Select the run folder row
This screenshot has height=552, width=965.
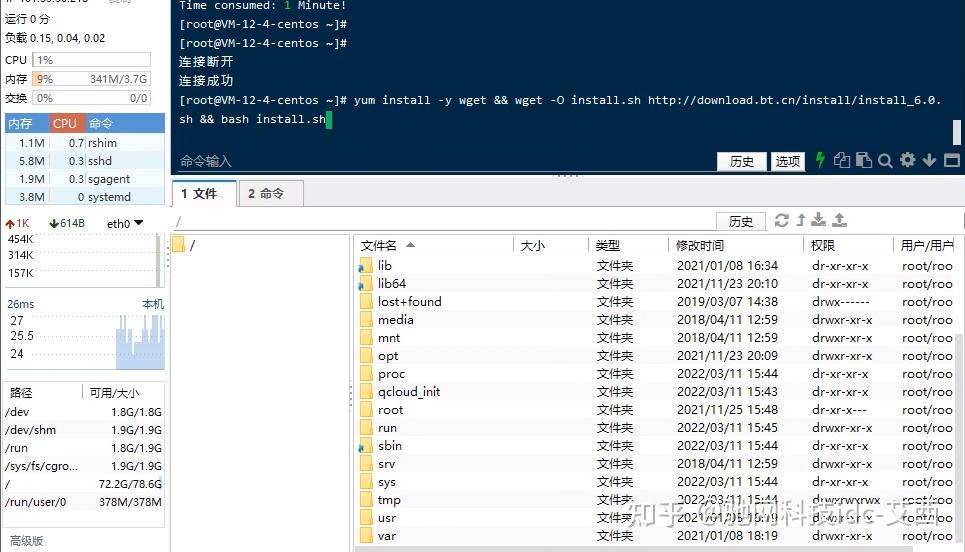(656, 428)
